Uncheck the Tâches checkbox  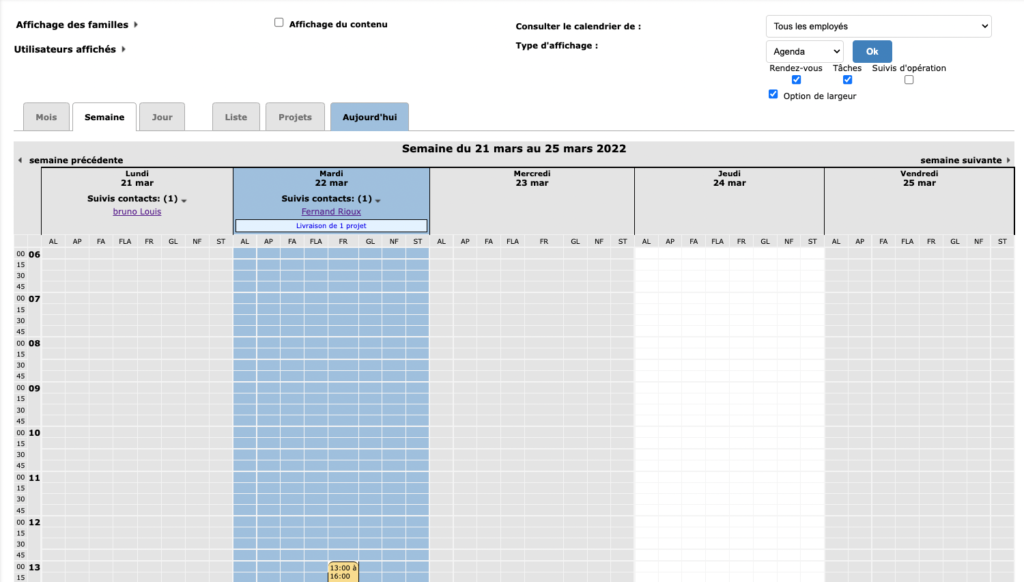click(847, 80)
